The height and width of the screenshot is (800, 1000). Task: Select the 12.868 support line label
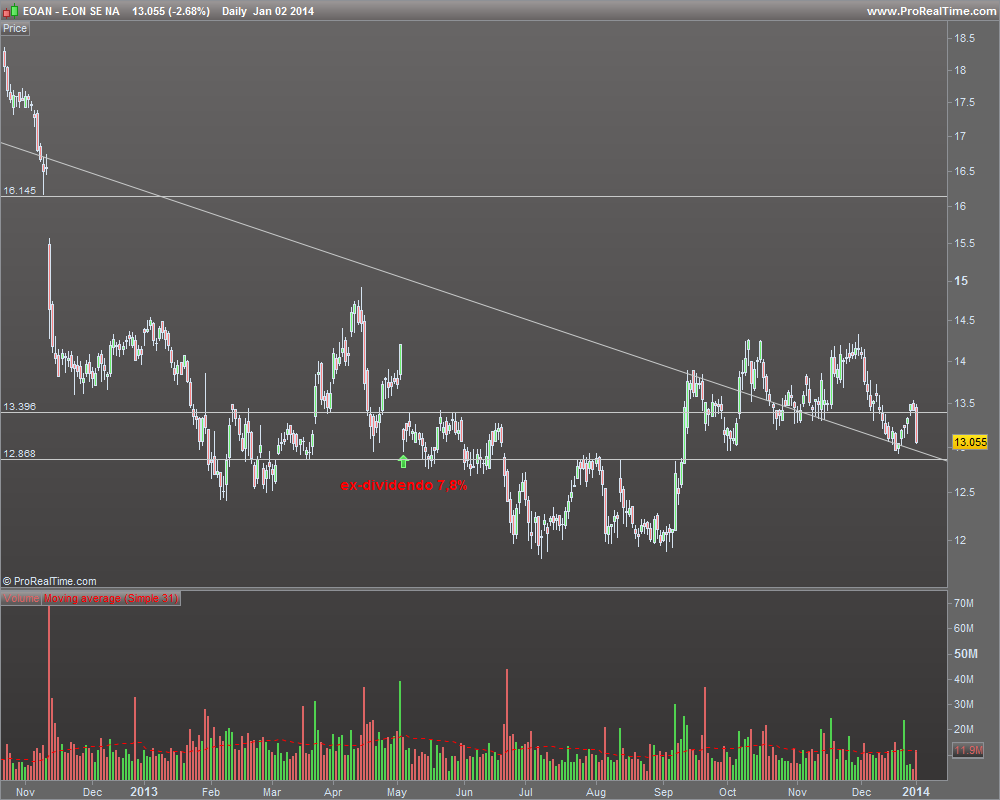tap(20, 454)
